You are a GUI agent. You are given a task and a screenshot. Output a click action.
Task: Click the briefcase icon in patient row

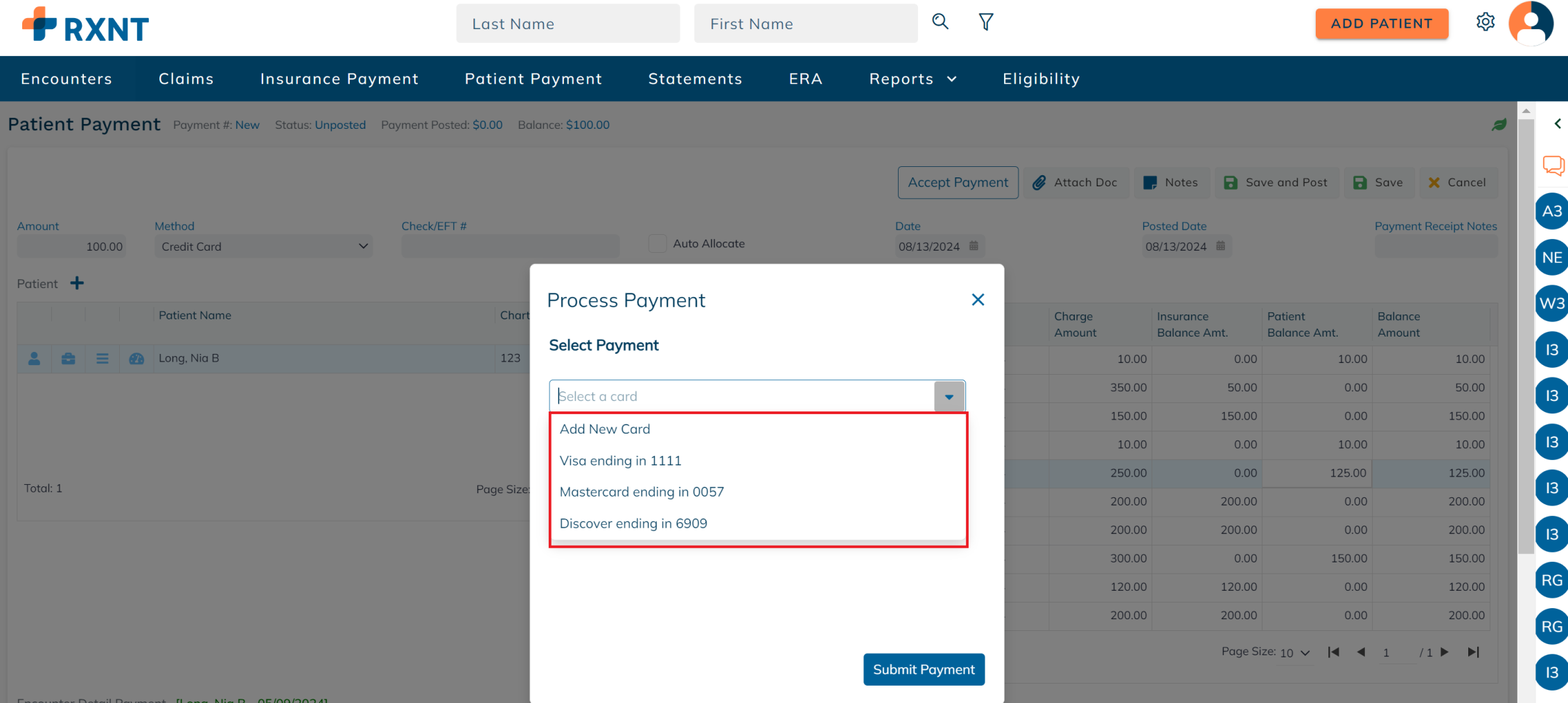pyautogui.click(x=68, y=359)
